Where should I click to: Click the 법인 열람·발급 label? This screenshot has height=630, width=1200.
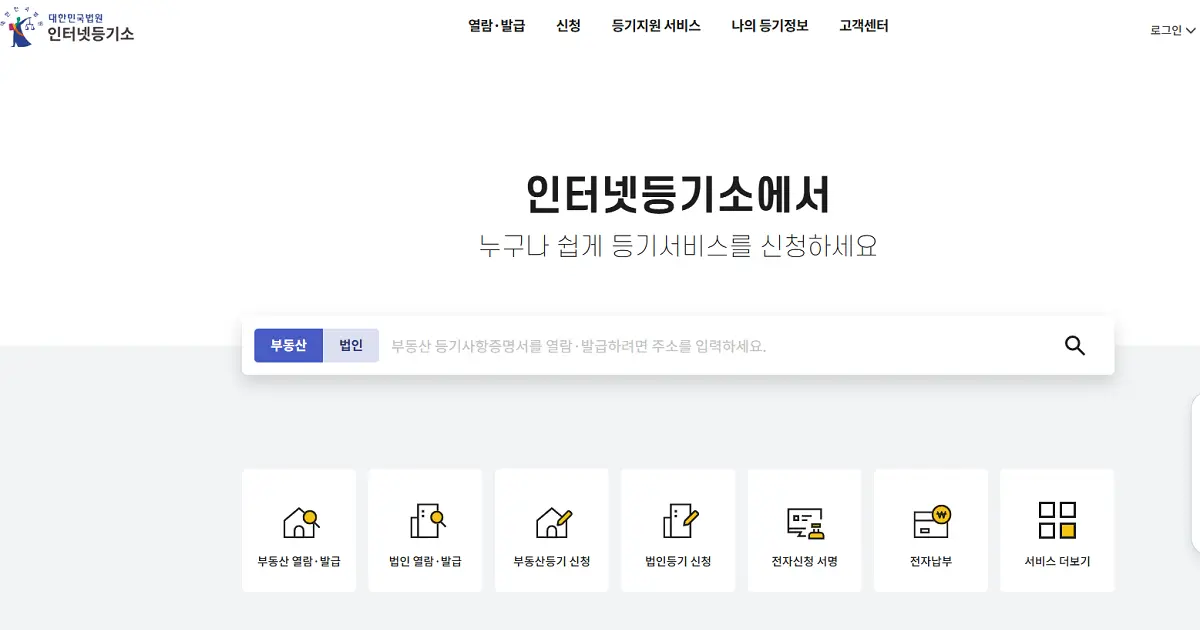pyautogui.click(x=425, y=562)
